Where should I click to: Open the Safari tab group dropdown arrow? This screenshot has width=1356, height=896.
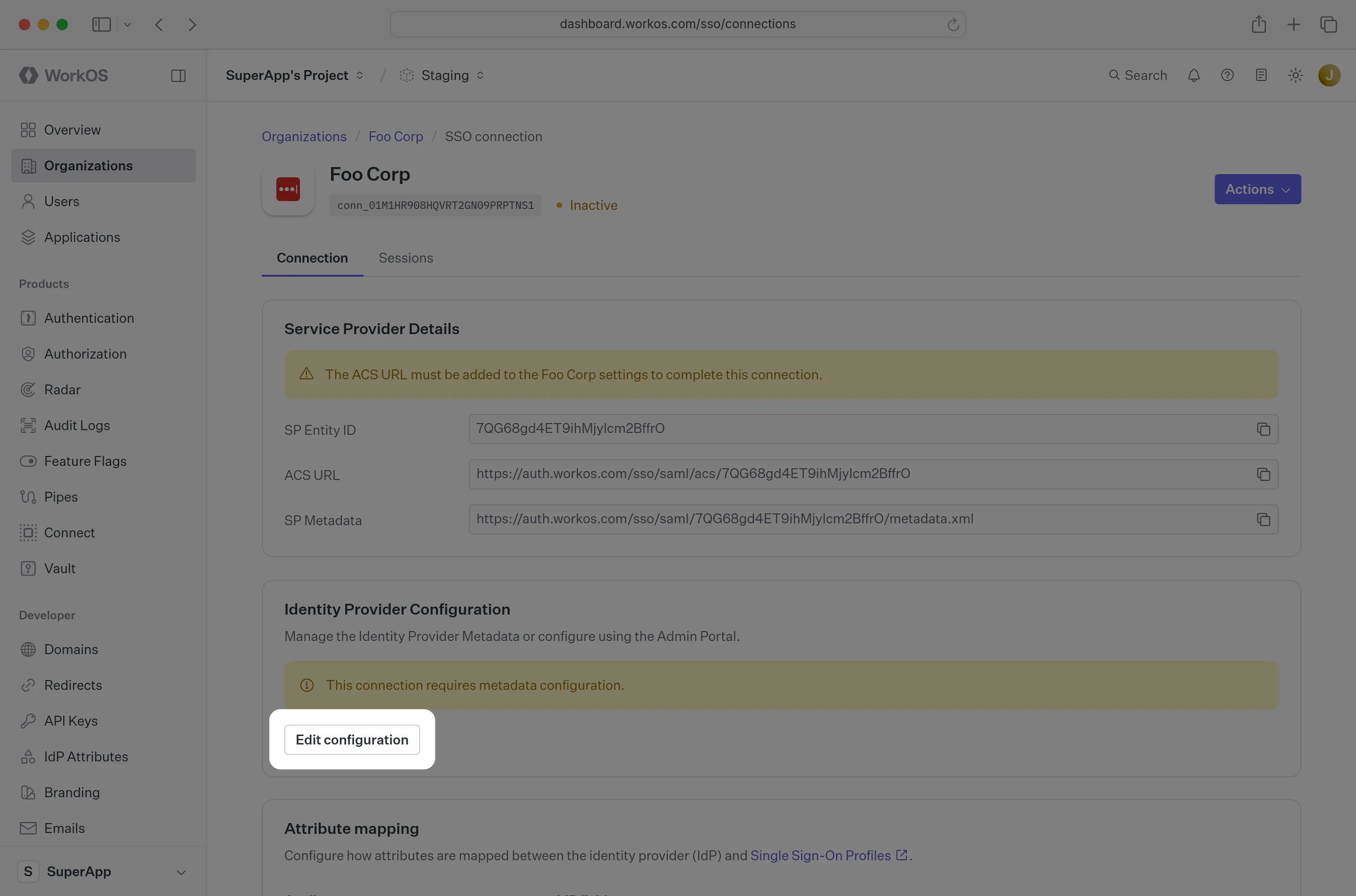(x=127, y=24)
